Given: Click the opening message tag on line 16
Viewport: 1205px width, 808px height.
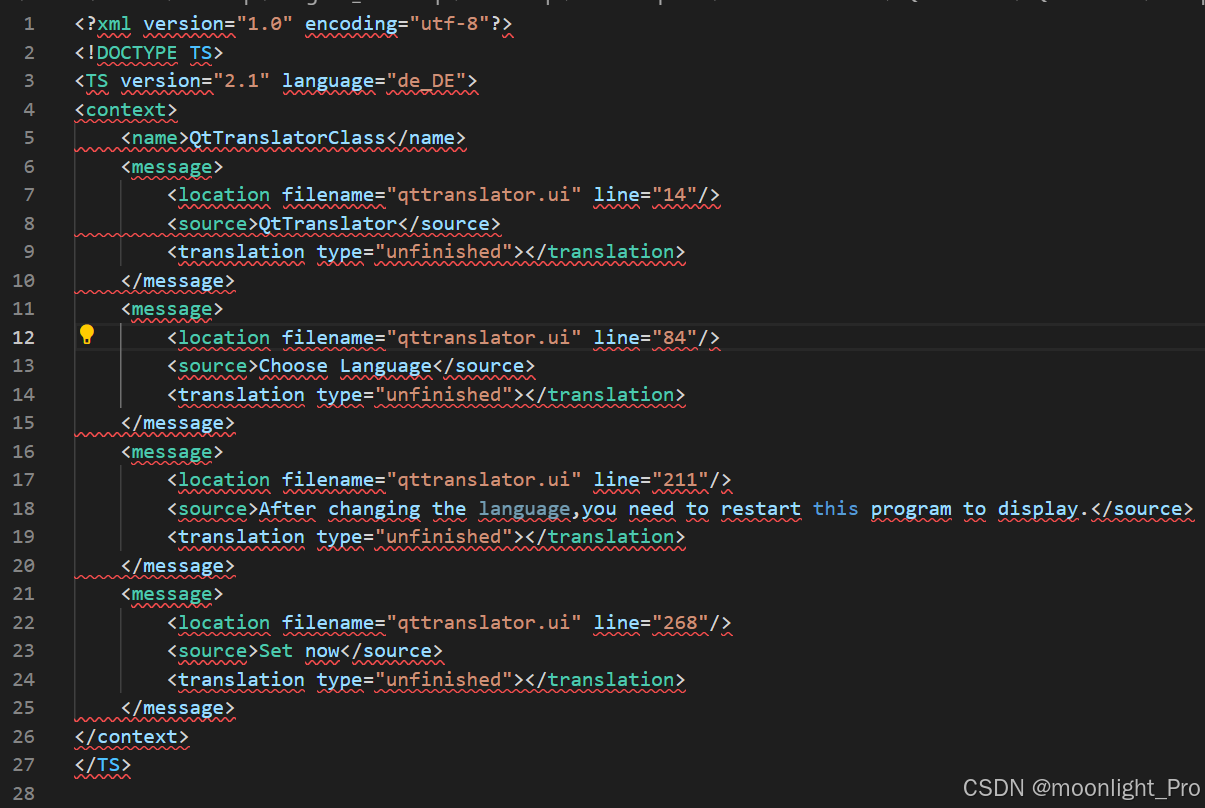Looking at the screenshot, I should (x=172, y=451).
